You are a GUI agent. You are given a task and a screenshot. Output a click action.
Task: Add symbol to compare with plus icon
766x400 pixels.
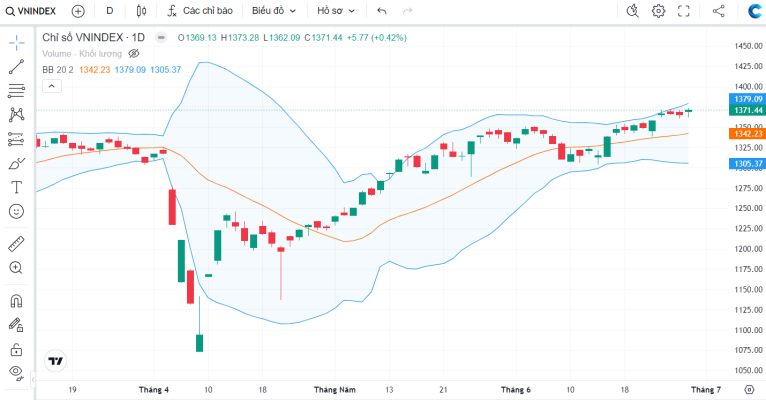point(78,11)
